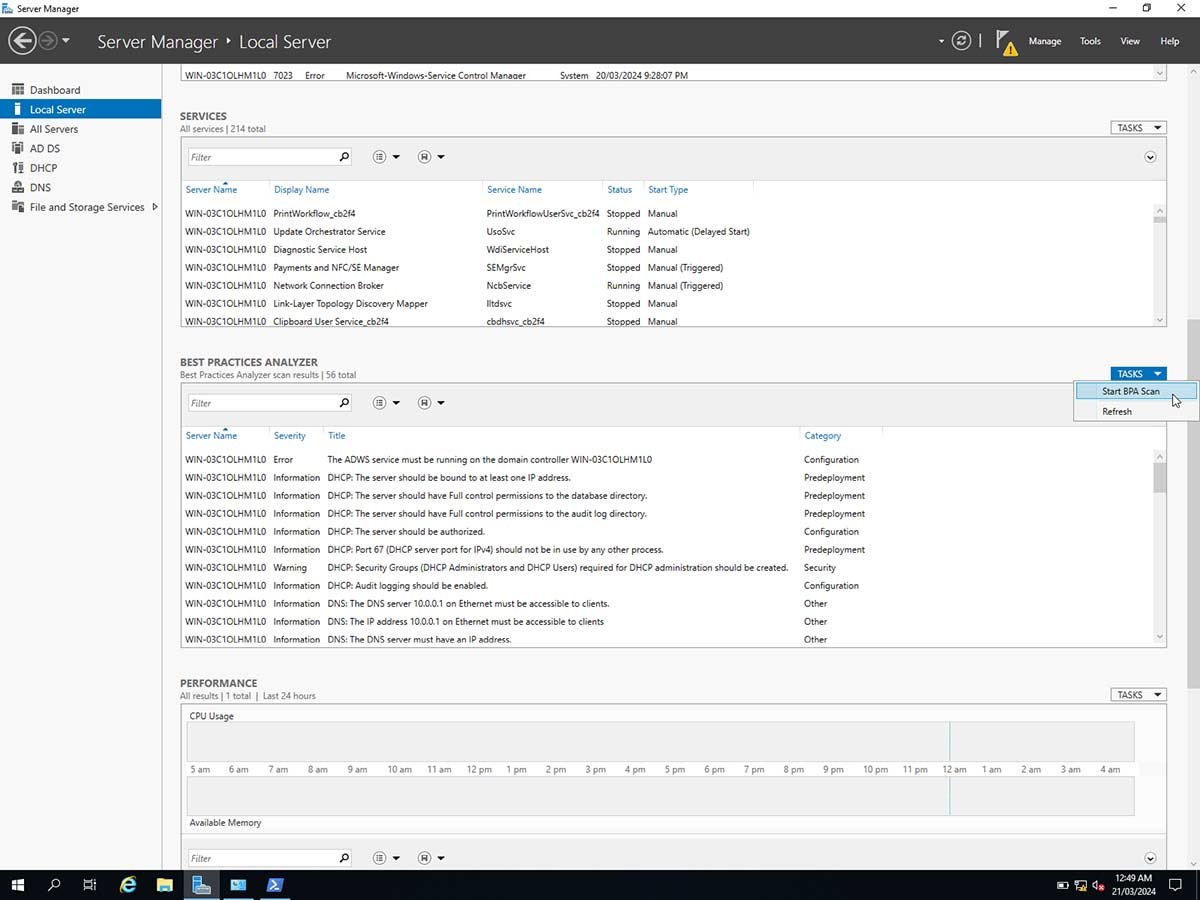
Task: Select the ADWS service error row
Action: pyautogui.click(x=489, y=460)
